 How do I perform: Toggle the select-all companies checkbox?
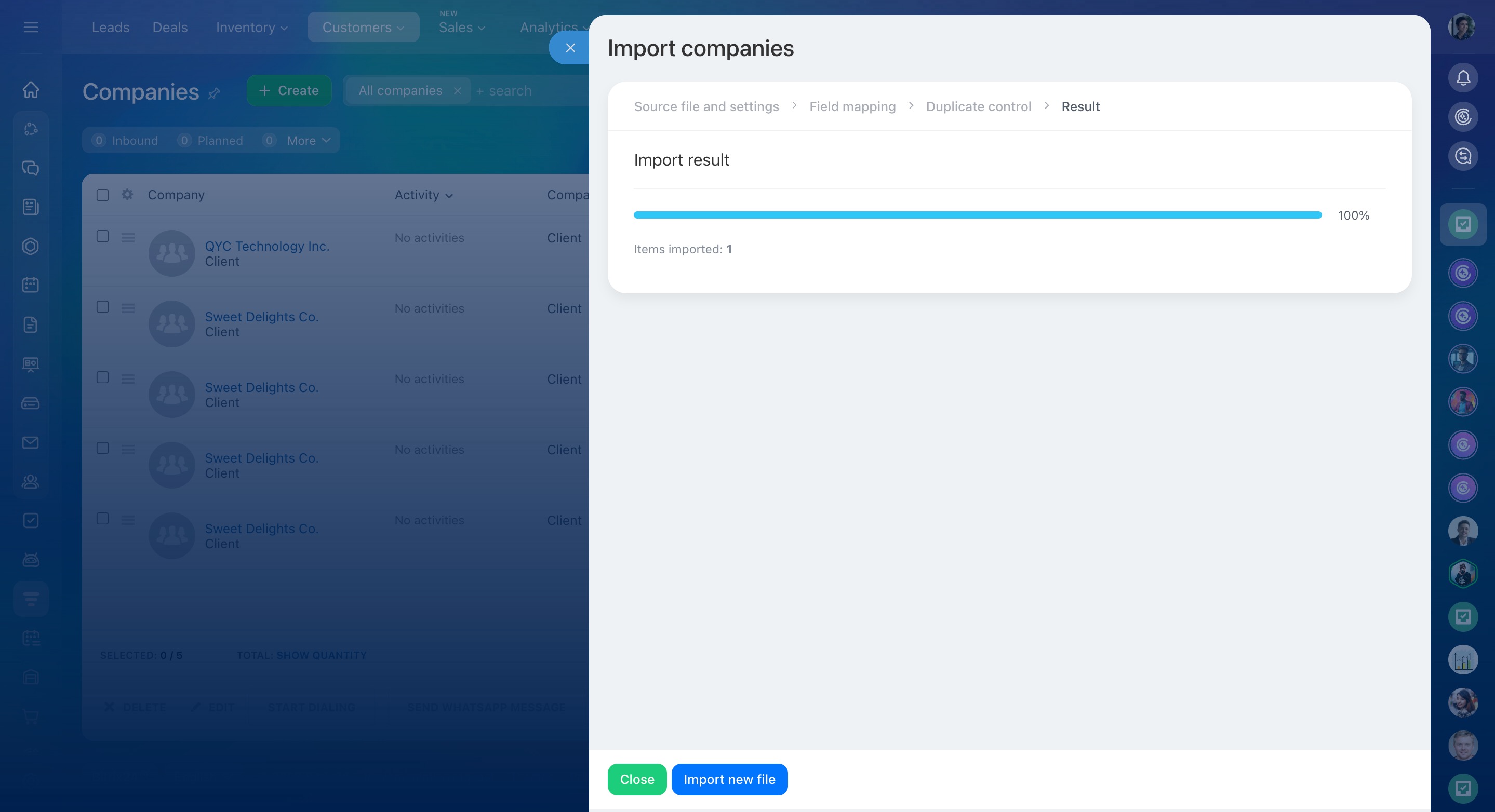pos(103,195)
